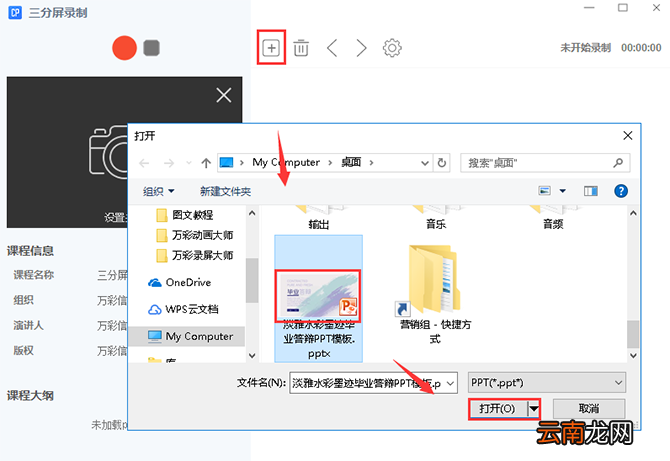The height and width of the screenshot is (461, 670).
Task: Expand the chevron after 桌面 in path
Action: tap(371, 163)
